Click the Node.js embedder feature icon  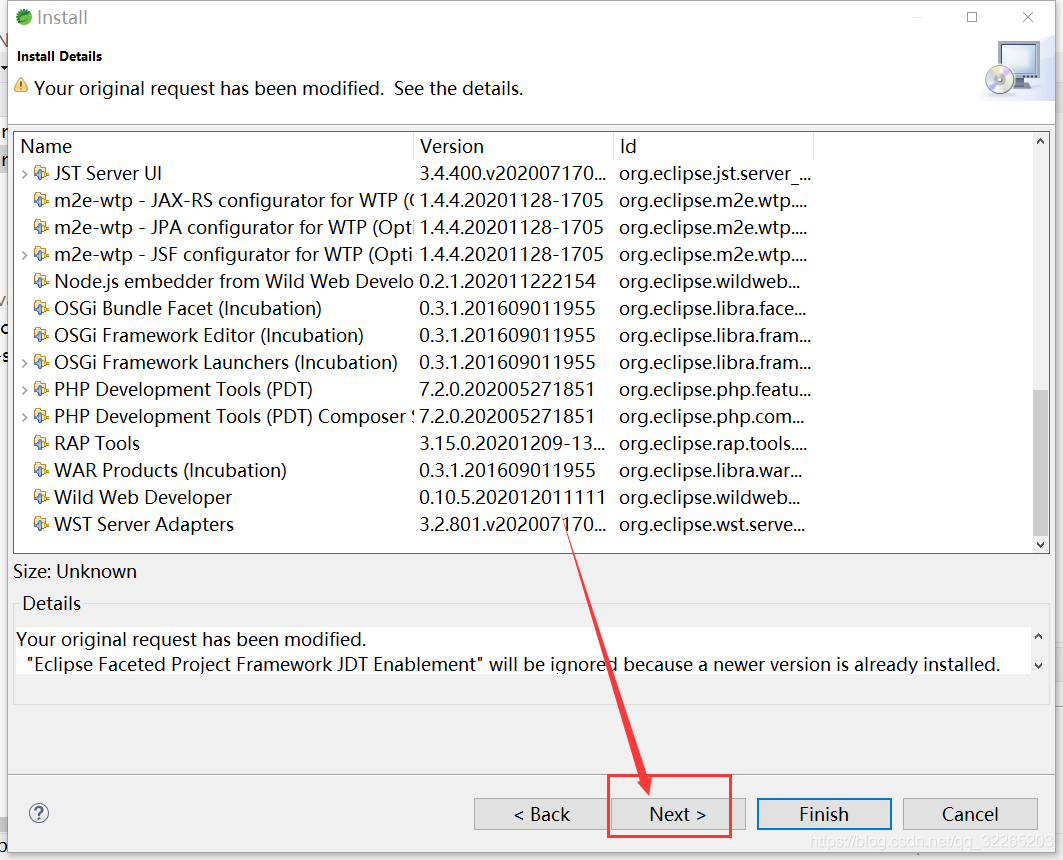point(41,281)
